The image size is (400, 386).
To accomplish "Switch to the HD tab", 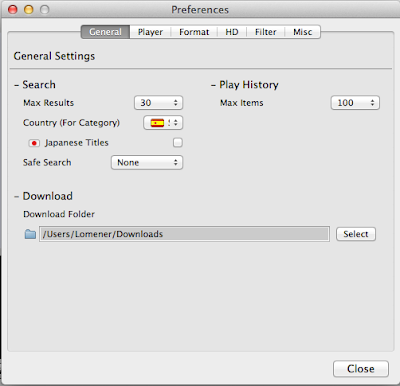I will [x=232, y=32].
